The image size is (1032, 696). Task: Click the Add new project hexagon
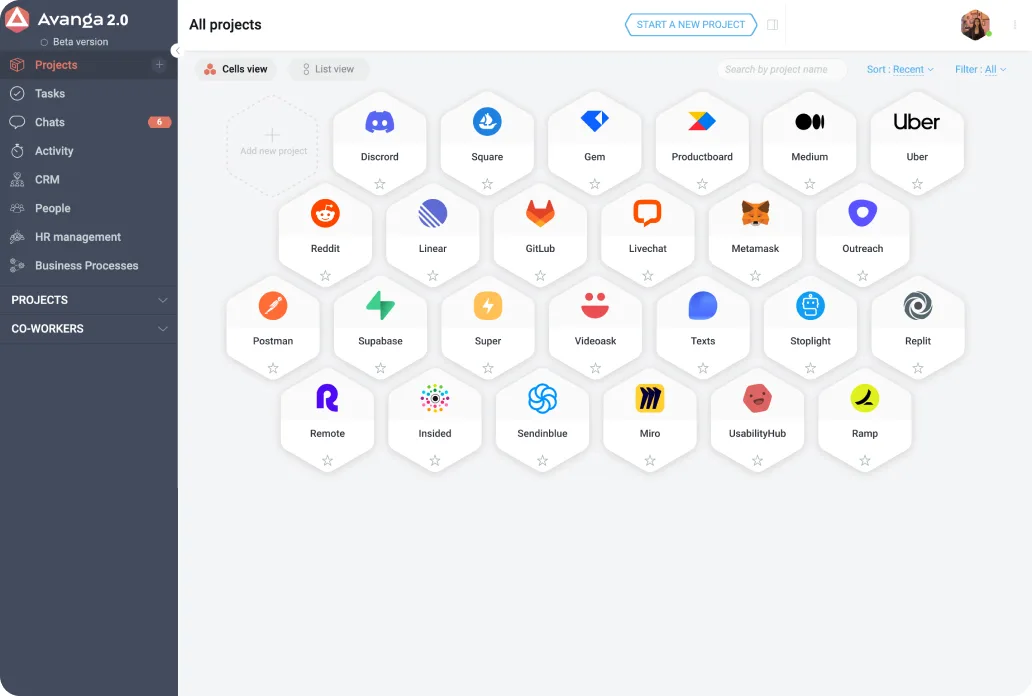(272, 145)
